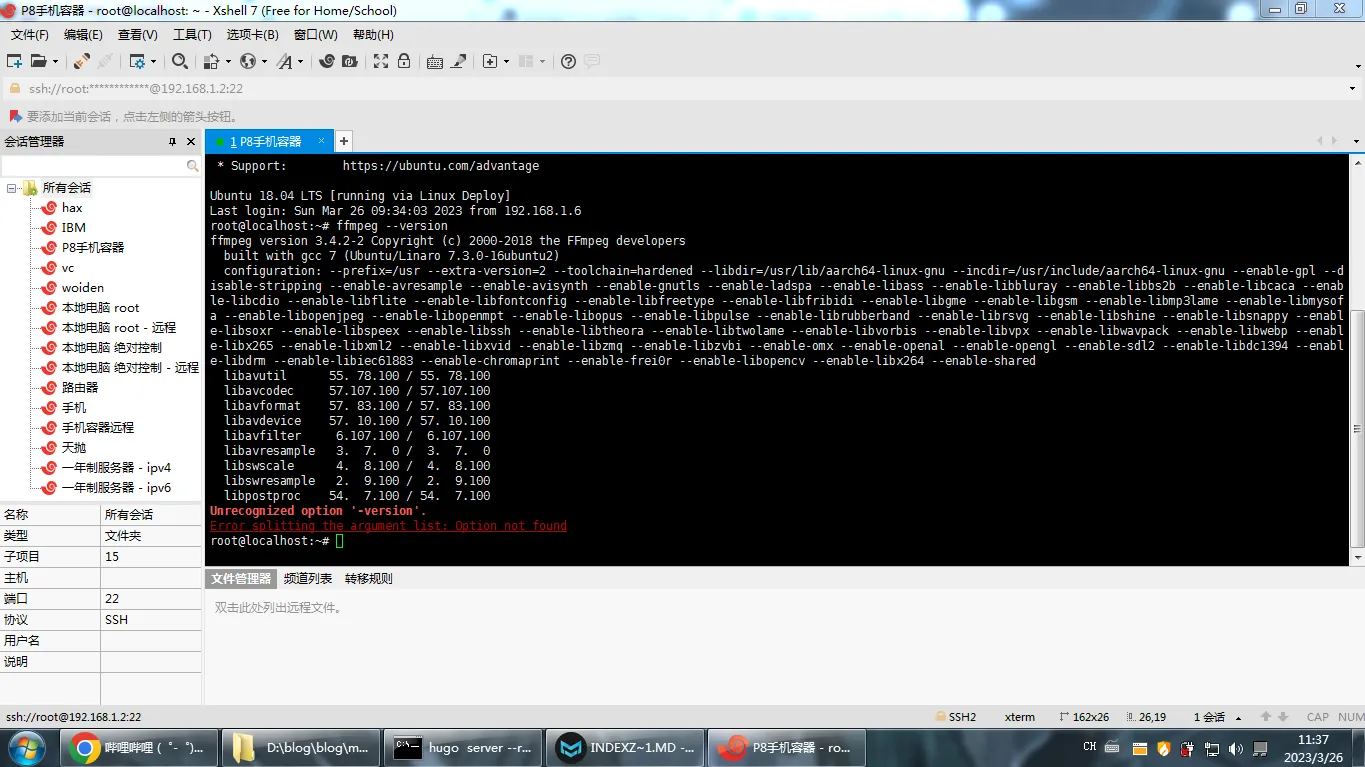Collapse the 所有会话 tree node

click(12, 188)
